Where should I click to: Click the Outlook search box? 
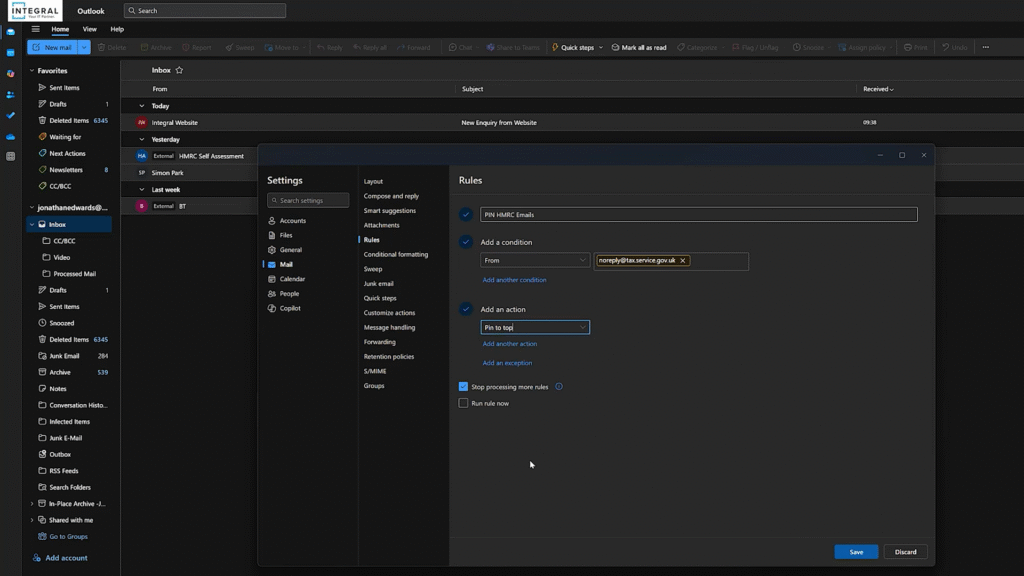pyautogui.click(x=204, y=10)
